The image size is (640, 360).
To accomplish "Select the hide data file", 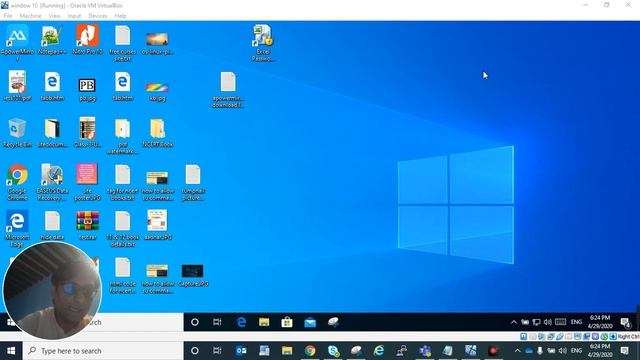I will pos(52,225).
